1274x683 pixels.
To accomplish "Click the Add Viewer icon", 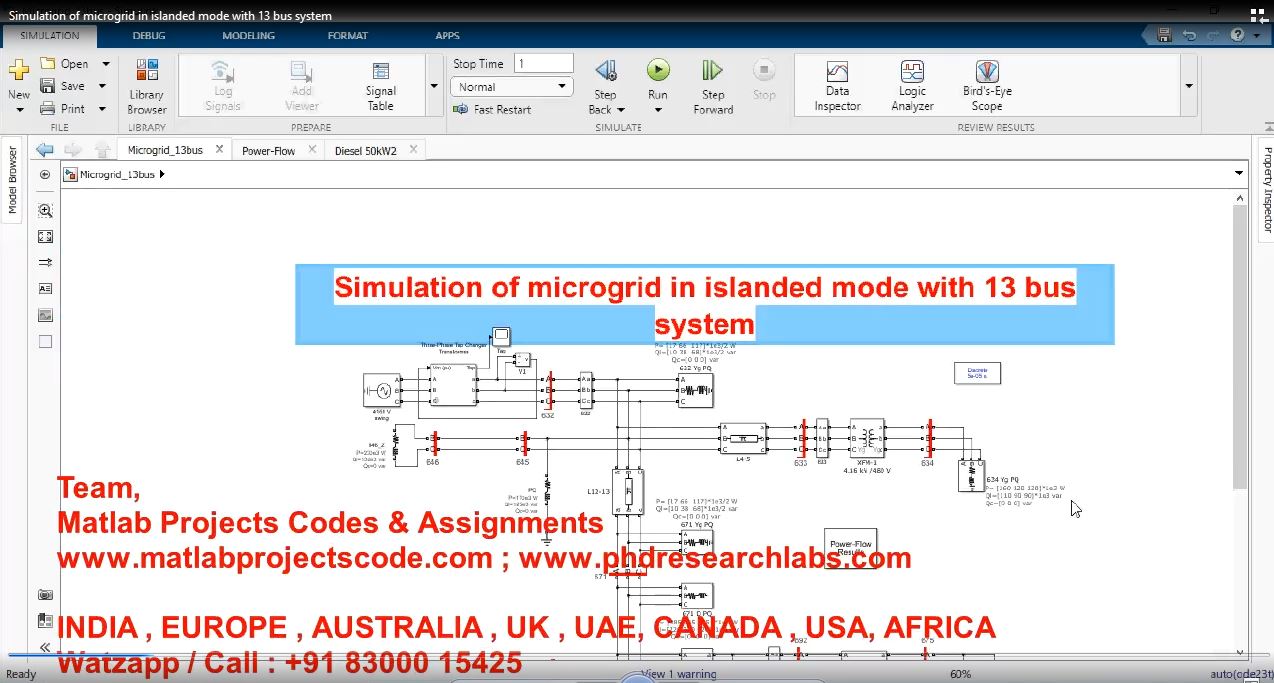I will (301, 71).
